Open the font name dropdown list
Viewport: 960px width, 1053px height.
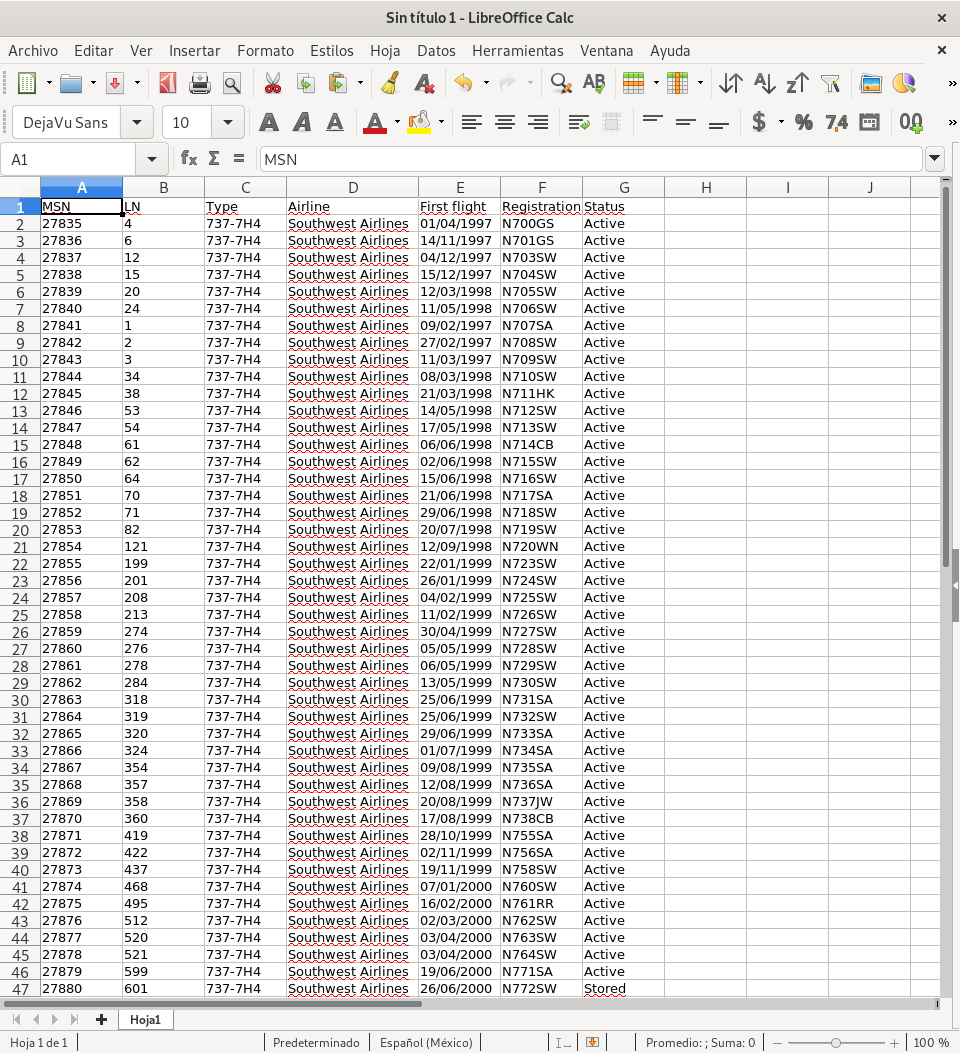[x=137, y=123]
